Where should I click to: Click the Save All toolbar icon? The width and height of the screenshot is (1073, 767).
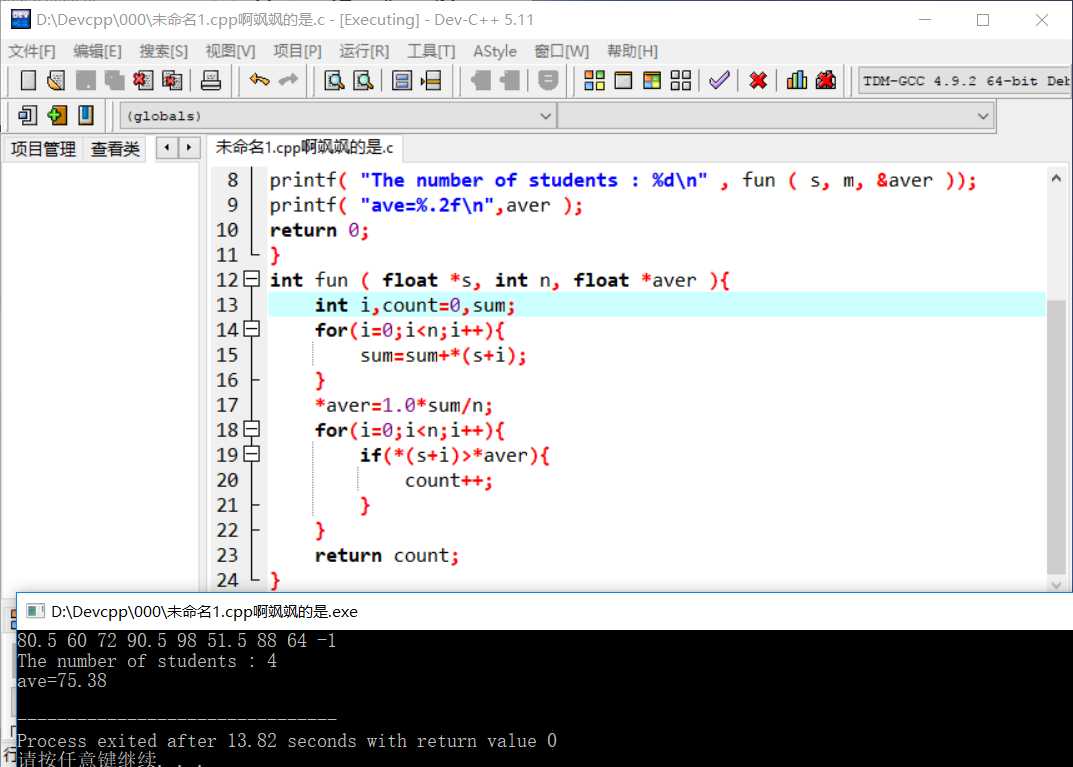(114, 81)
